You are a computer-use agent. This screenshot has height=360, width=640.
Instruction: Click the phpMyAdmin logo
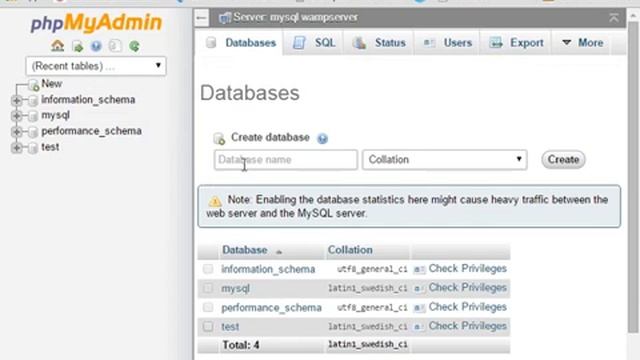click(96, 22)
